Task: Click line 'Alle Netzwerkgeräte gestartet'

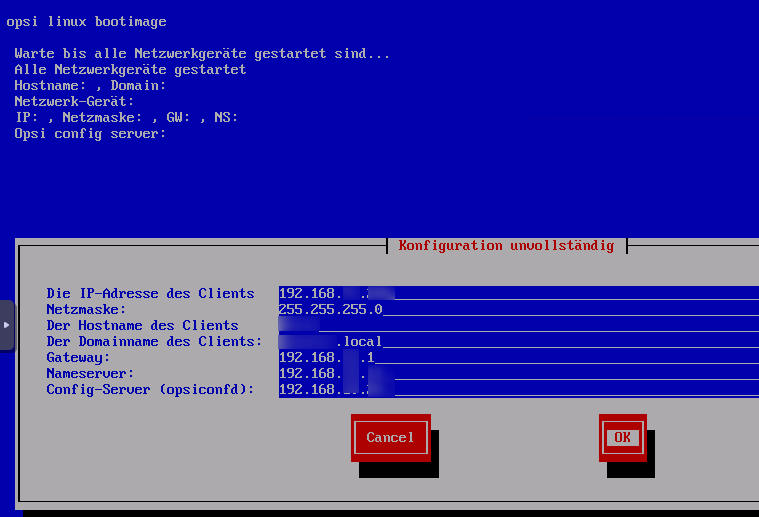Action: click(x=130, y=69)
